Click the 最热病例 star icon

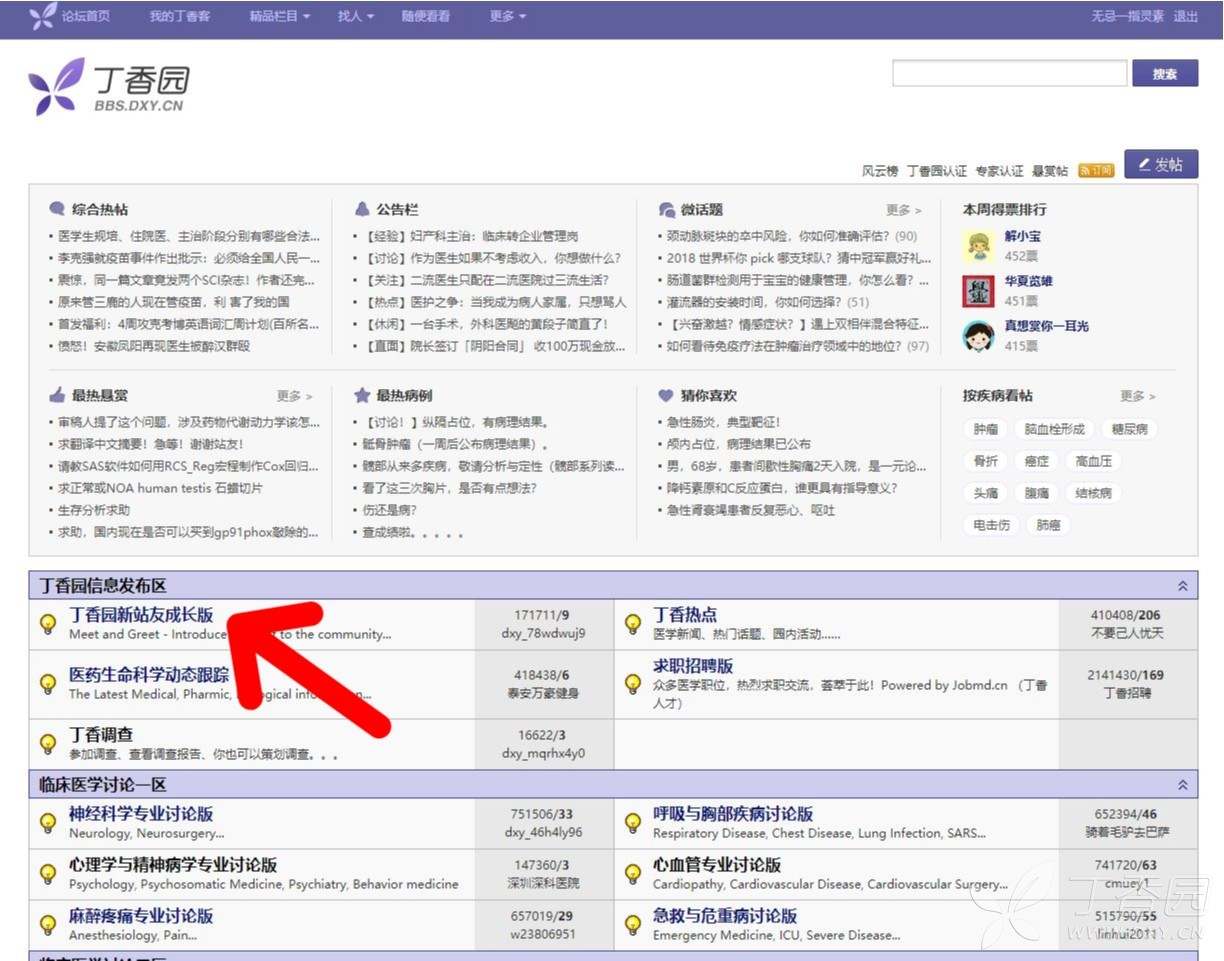362,395
